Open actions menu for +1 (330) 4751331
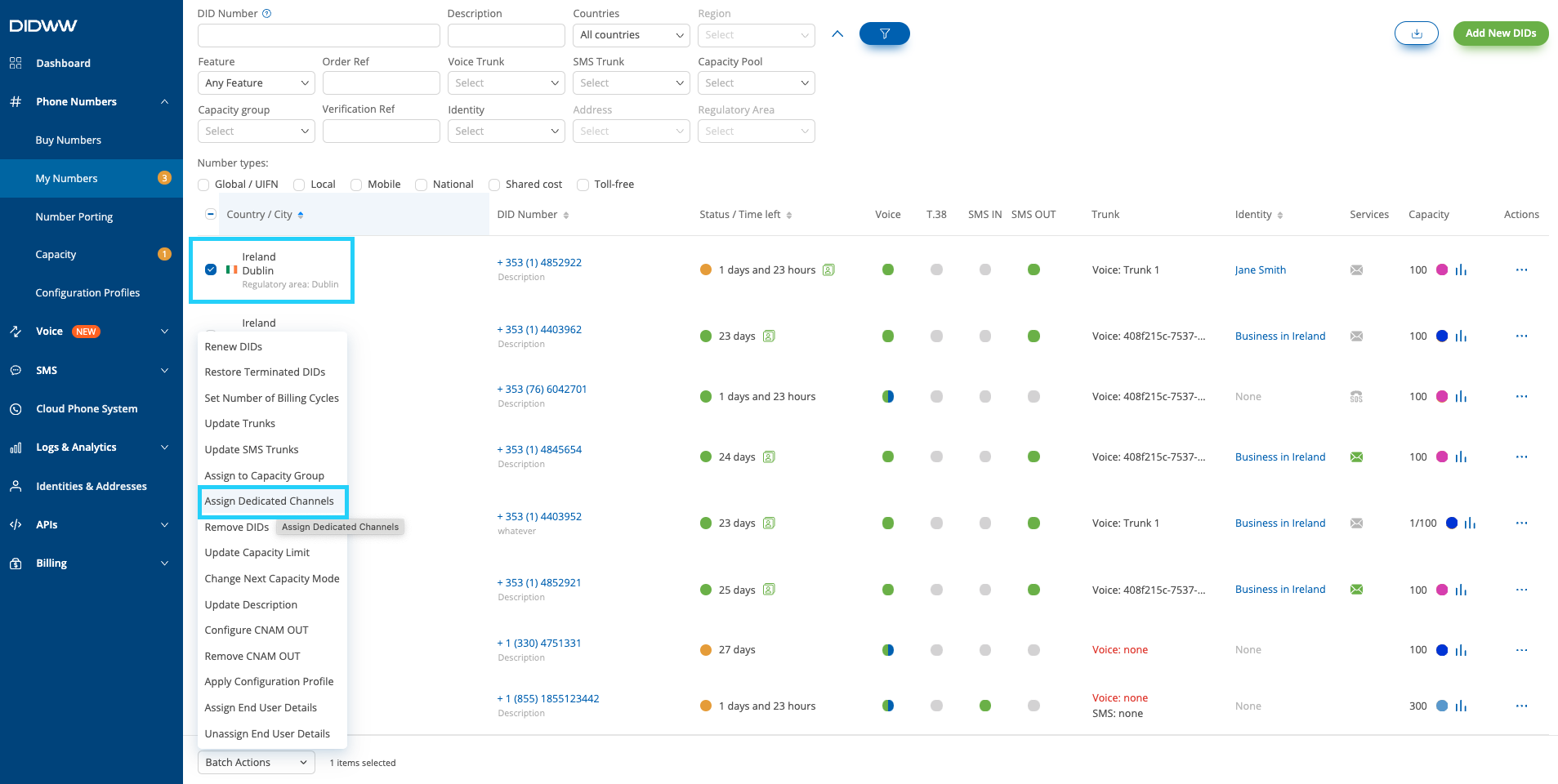This screenshot has height=784, width=1558. tap(1520, 650)
